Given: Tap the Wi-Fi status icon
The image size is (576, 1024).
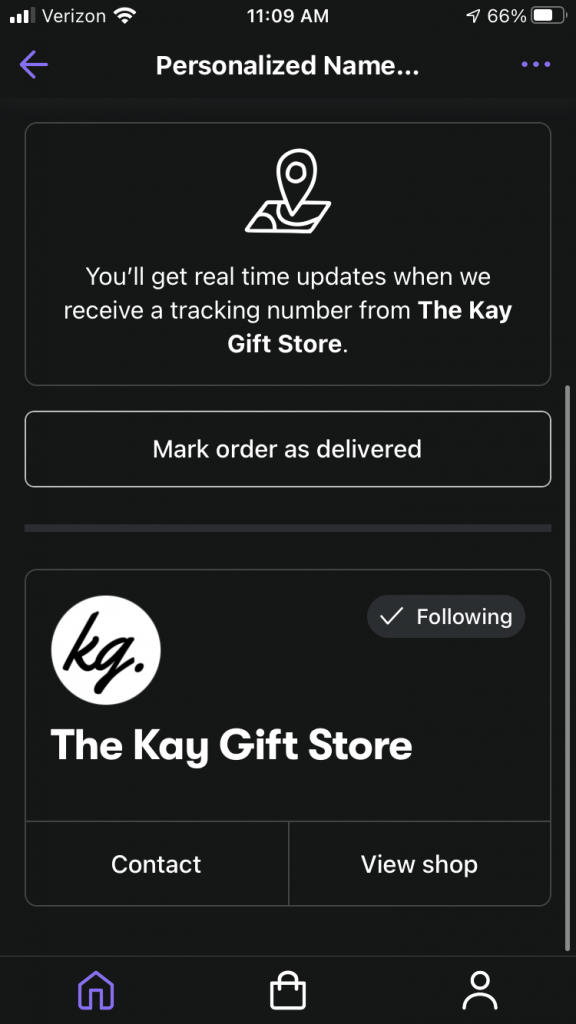Looking at the screenshot, I should click(124, 16).
